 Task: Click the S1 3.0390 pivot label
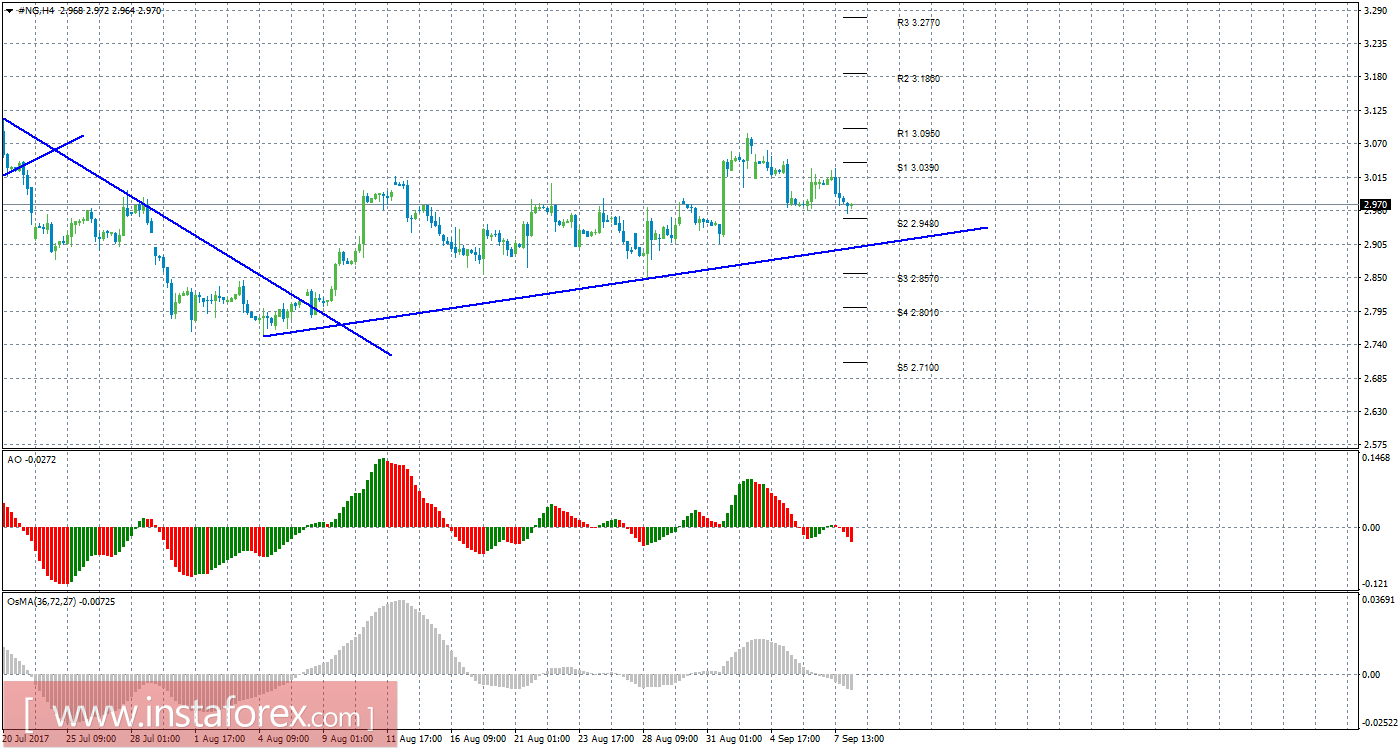click(918, 167)
